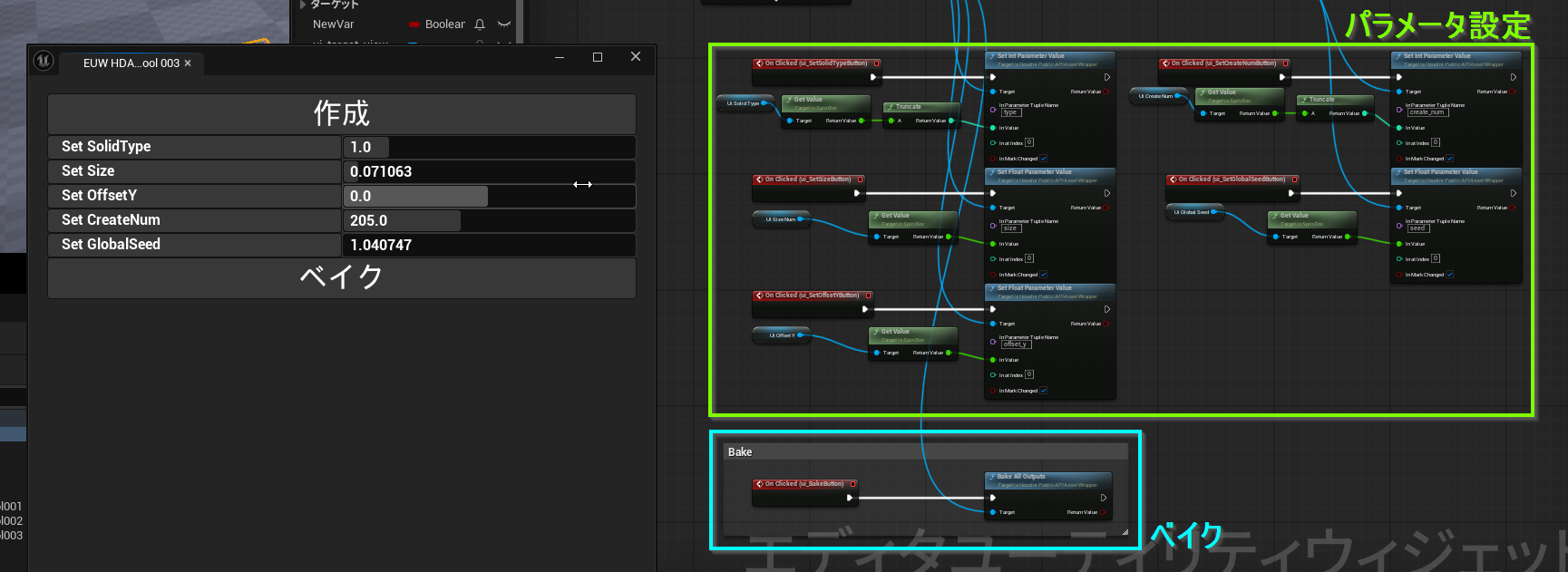Image resolution: width=1568 pixels, height=572 pixels.
Task: Select the EUW HDA...ool 003 tab
Action: (131, 63)
